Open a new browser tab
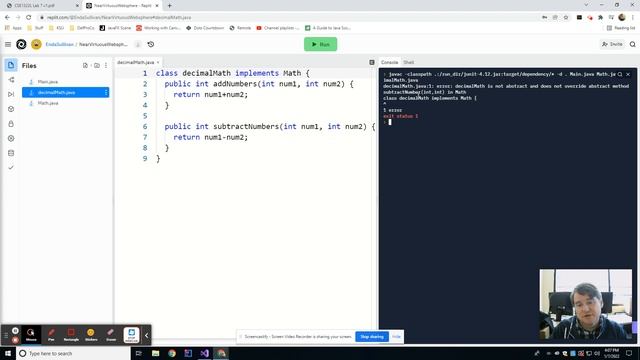 pos(169,6)
